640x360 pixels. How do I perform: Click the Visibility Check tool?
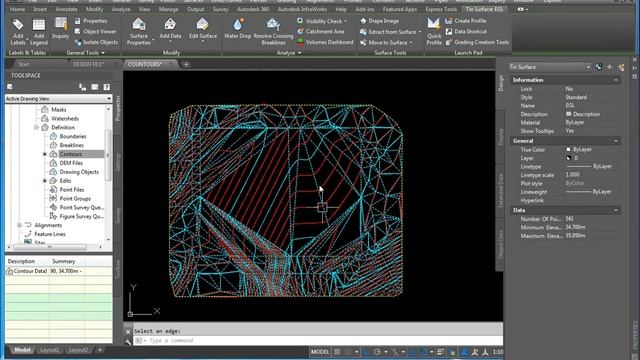click(x=321, y=21)
